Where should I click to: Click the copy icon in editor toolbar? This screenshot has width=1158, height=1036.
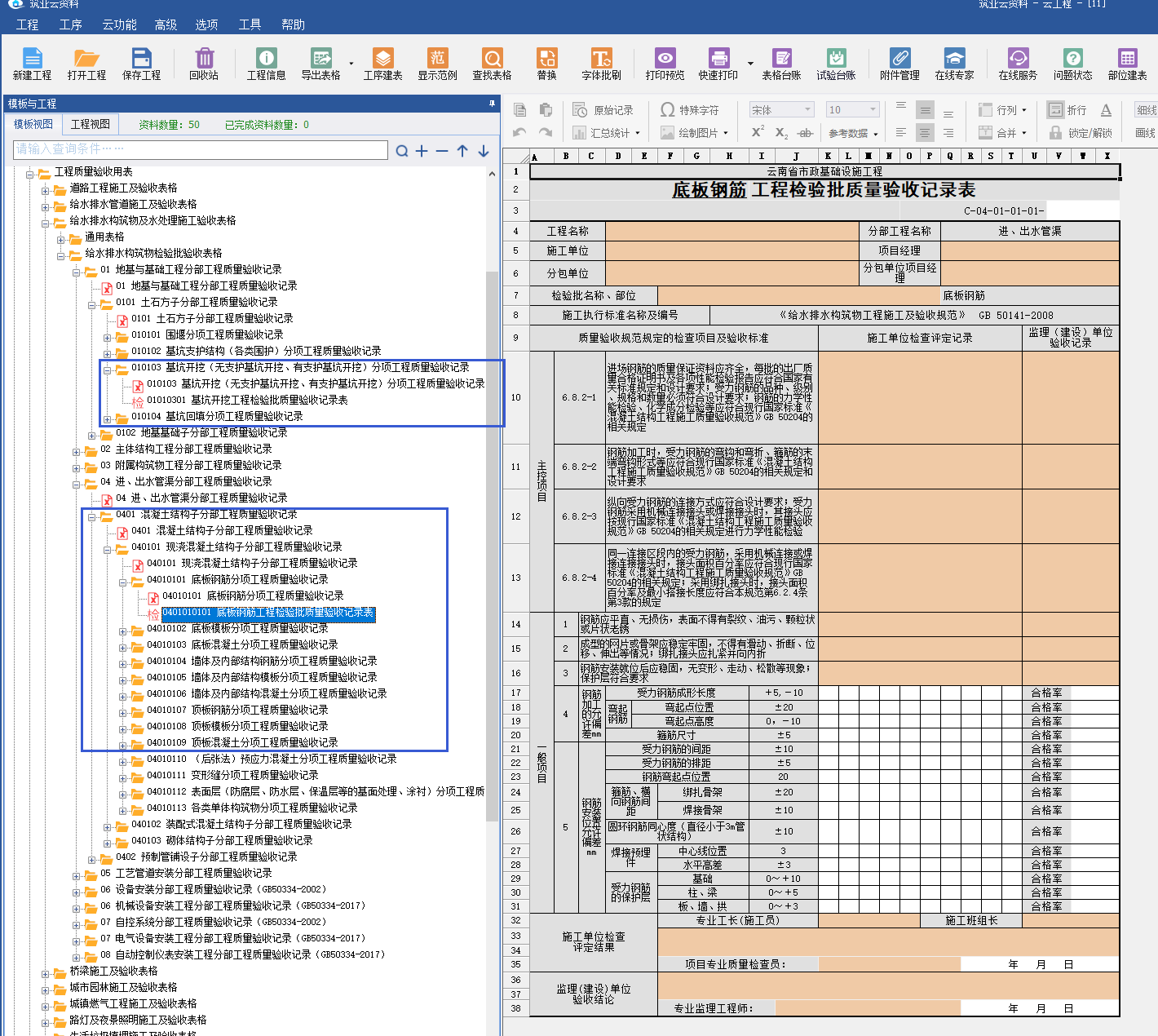(519, 110)
